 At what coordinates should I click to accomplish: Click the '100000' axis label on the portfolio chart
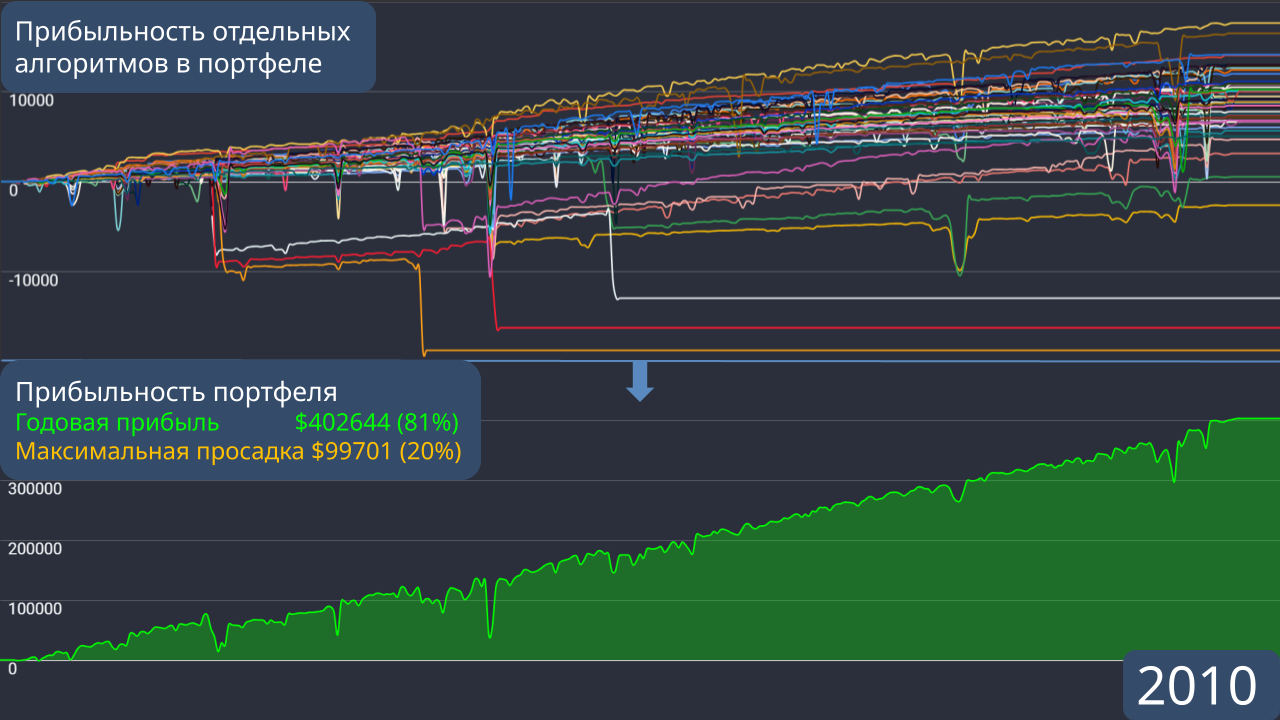pos(35,609)
